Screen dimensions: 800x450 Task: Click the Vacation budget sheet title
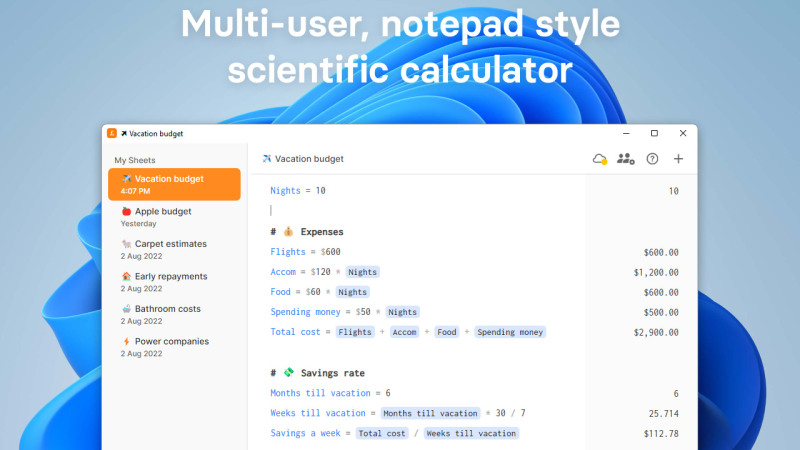point(309,159)
